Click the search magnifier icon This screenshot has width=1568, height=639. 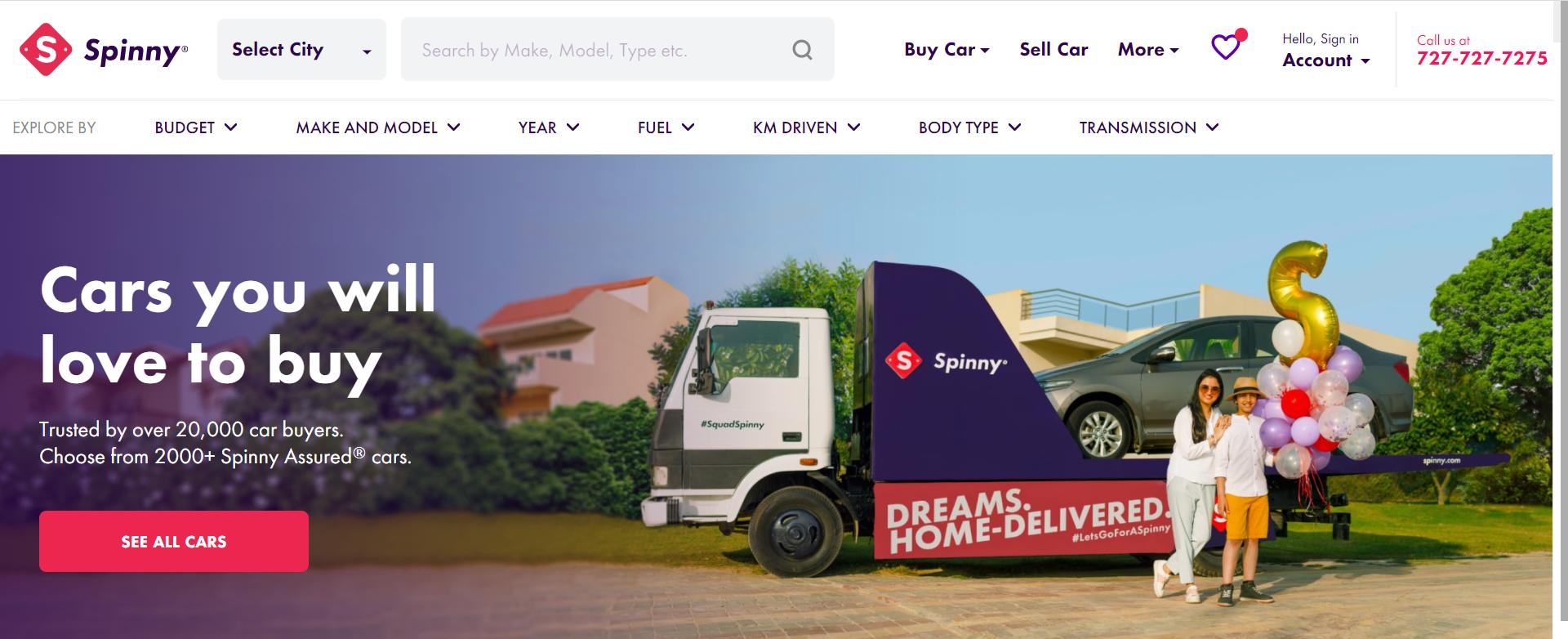[802, 50]
